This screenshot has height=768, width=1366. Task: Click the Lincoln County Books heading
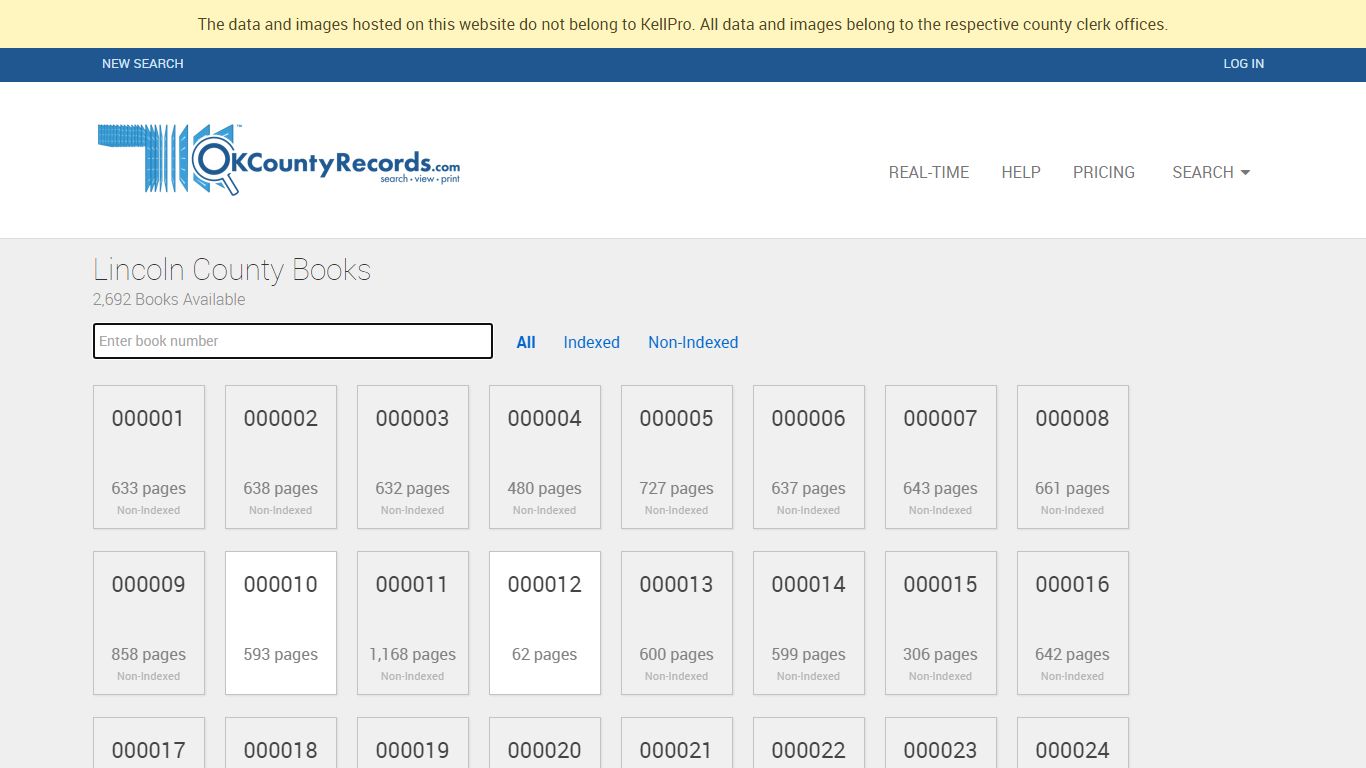[232, 270]
